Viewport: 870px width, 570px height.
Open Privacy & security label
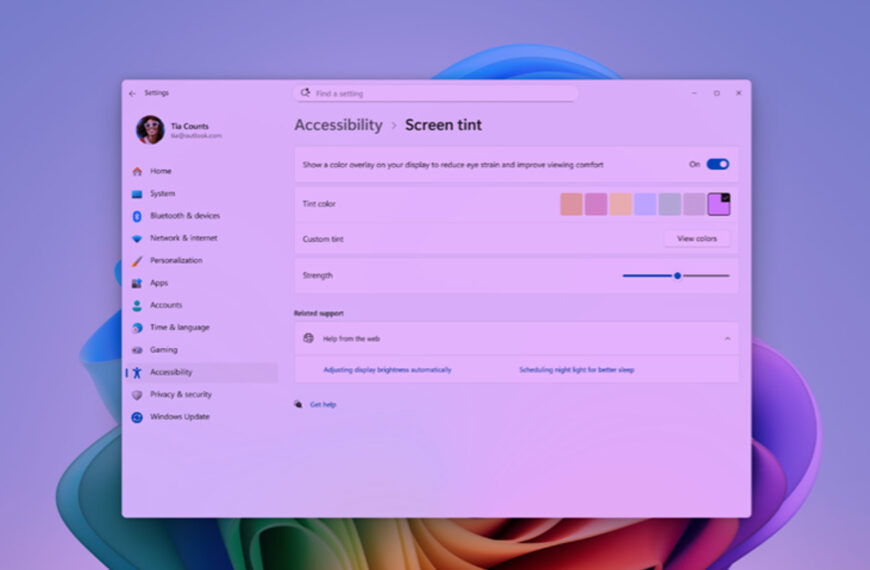(181, 394)
